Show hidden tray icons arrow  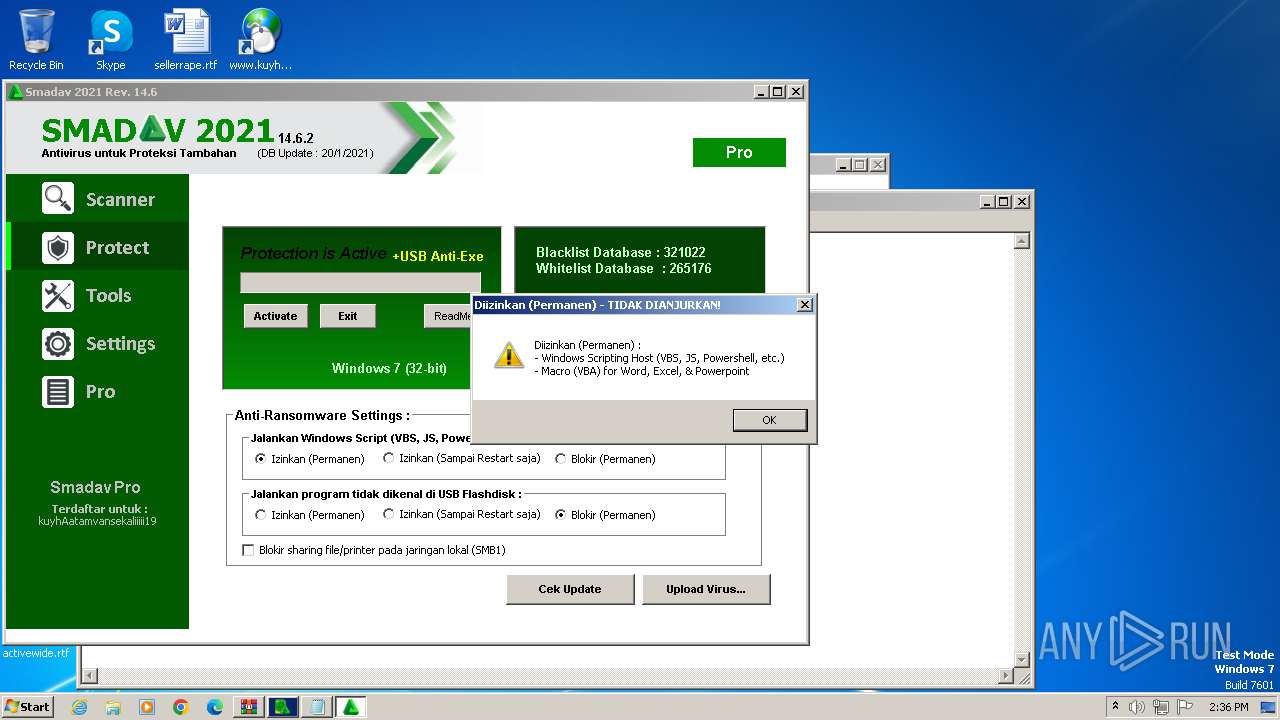(1116, 707)
